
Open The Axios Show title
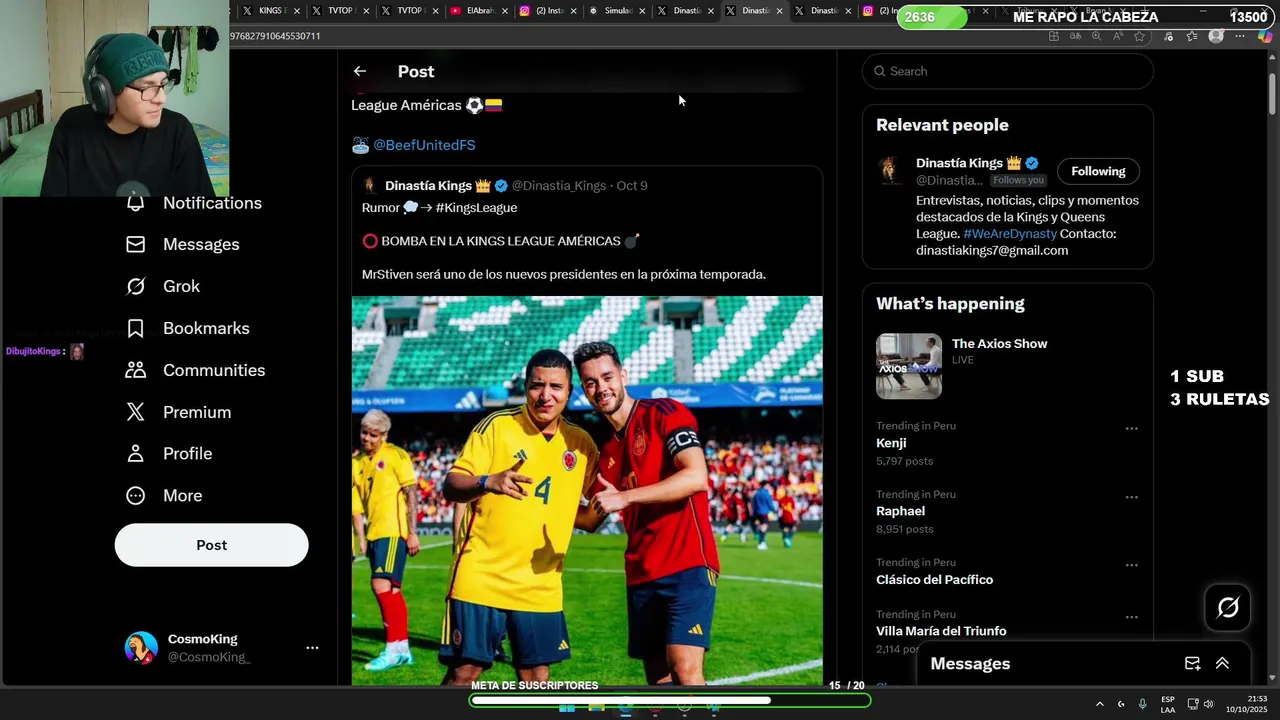click(999, 344)
